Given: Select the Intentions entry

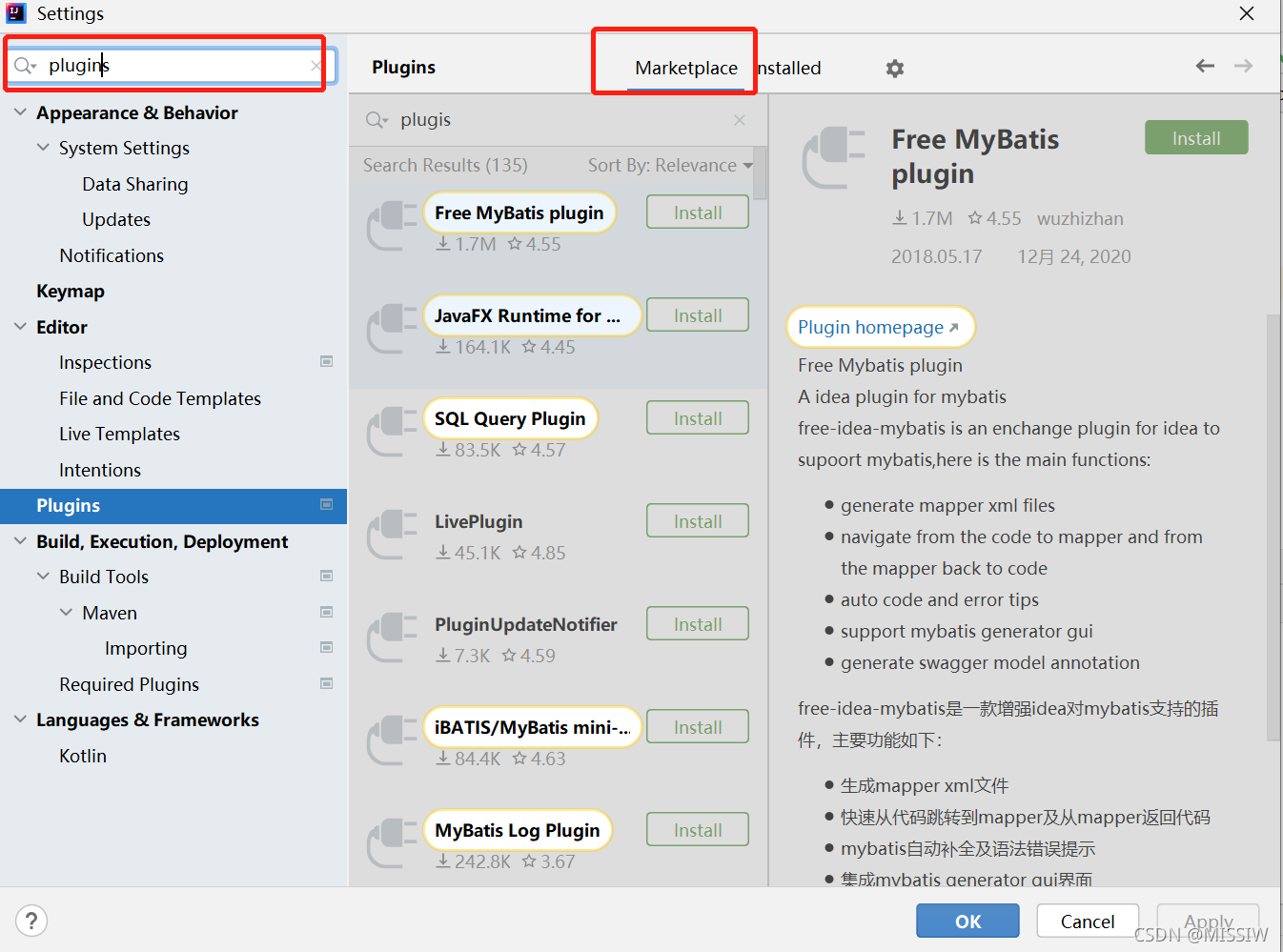Looking at the screenshot, I should pyautogui.click(x=99, y=470).
